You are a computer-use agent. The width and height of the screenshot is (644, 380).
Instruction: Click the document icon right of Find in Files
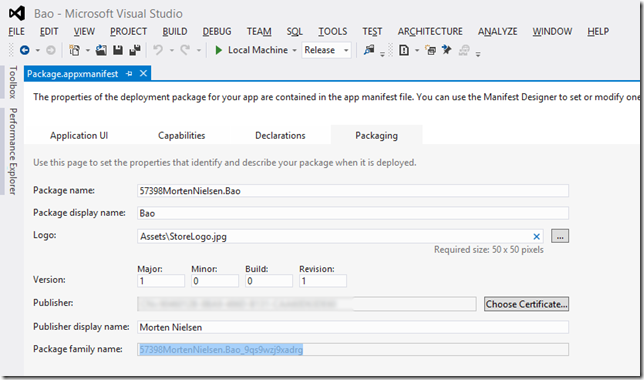point(404,50)
